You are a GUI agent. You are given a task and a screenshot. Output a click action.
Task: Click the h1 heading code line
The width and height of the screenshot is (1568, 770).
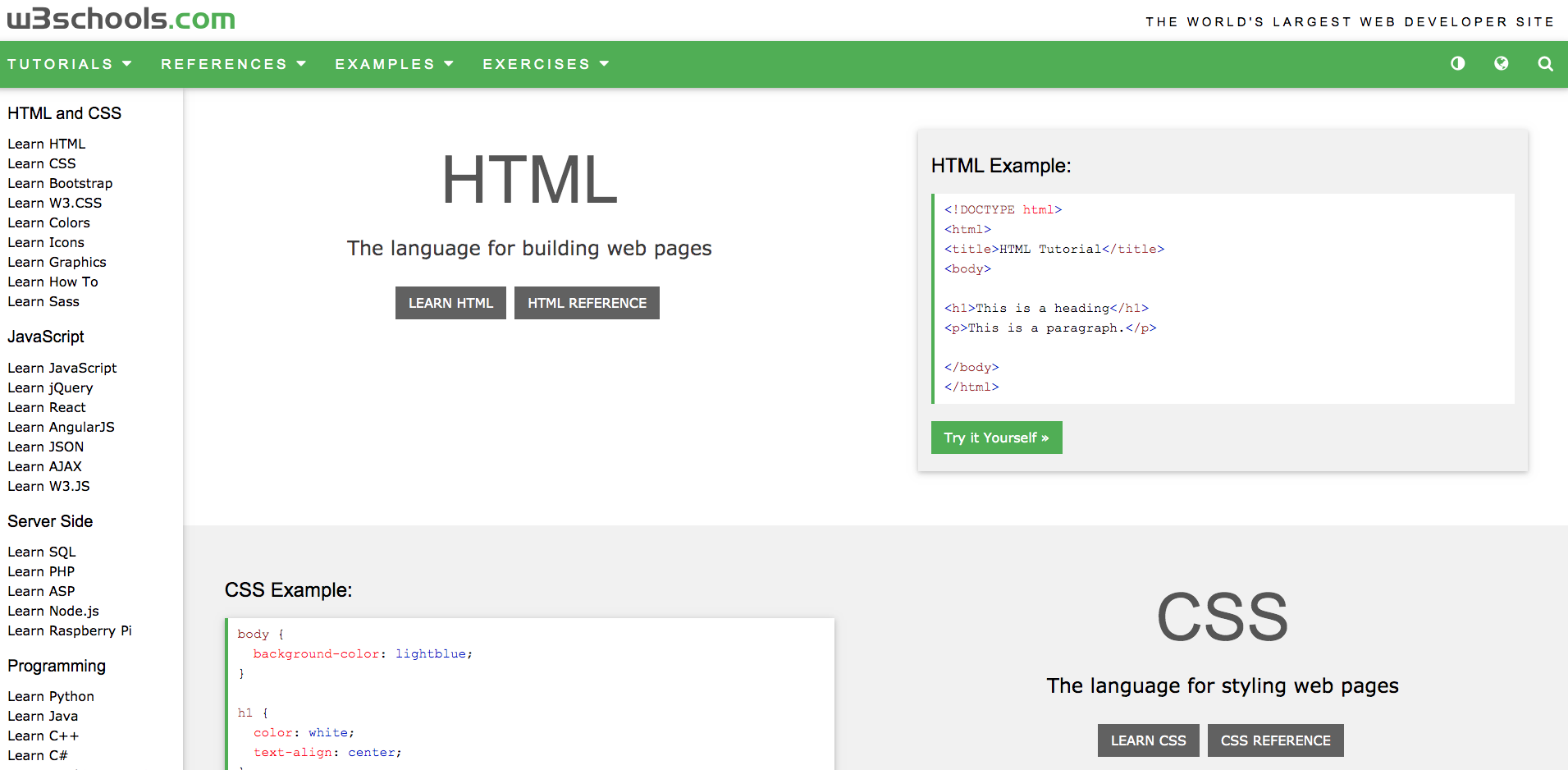[1046, 308]
